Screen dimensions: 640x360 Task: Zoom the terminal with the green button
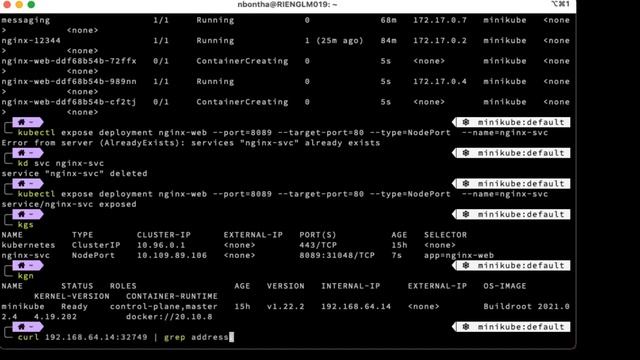(x=31, y=4)
